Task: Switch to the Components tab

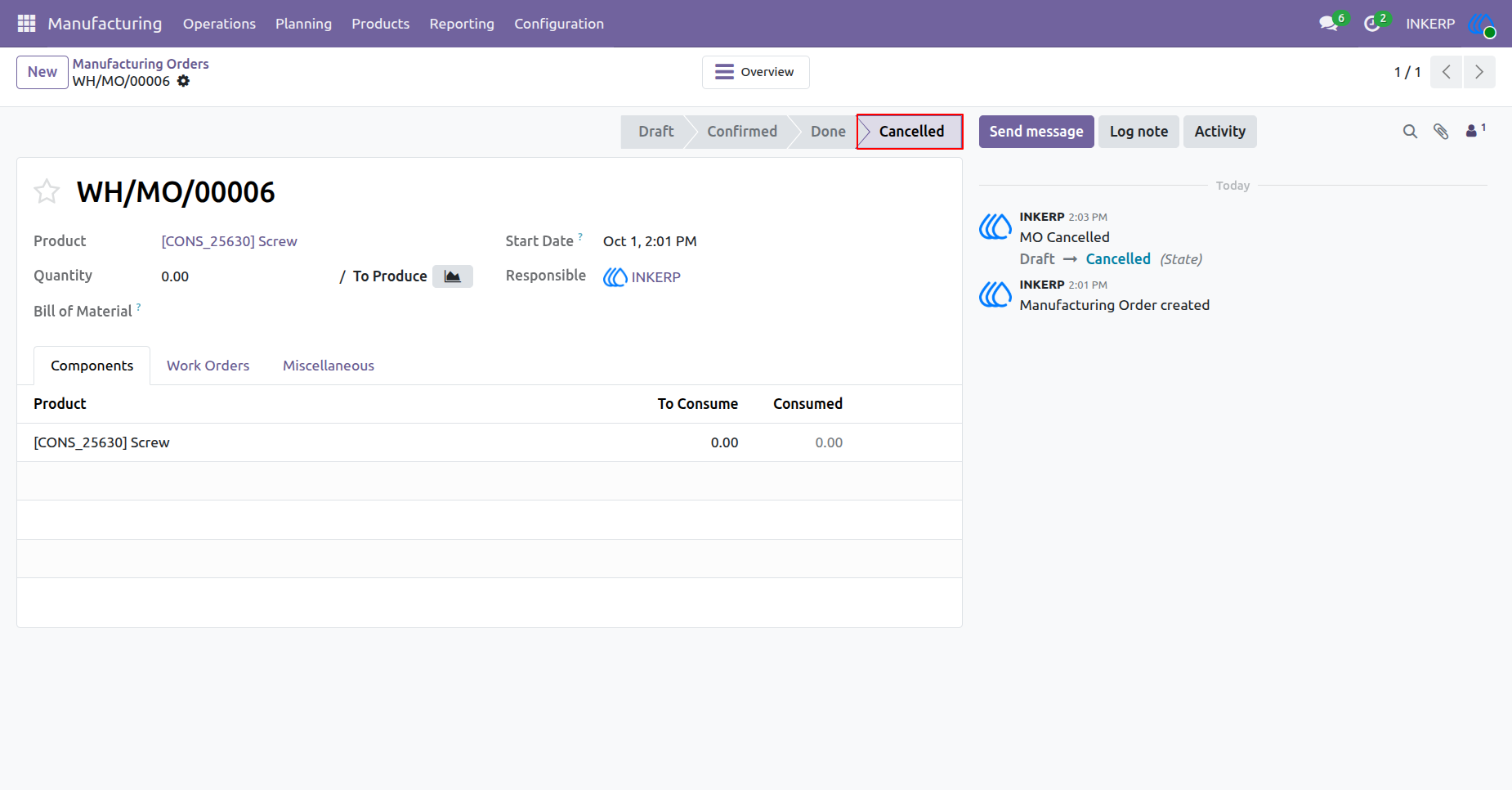Action: (x=92, y=366)
